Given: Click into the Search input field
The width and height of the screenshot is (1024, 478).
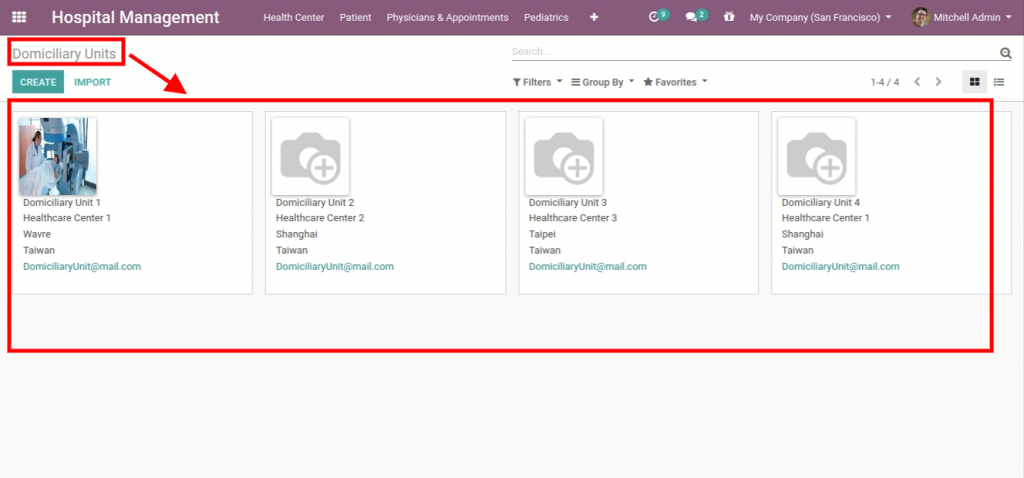Looking at the screenshot, I should 750,52.
